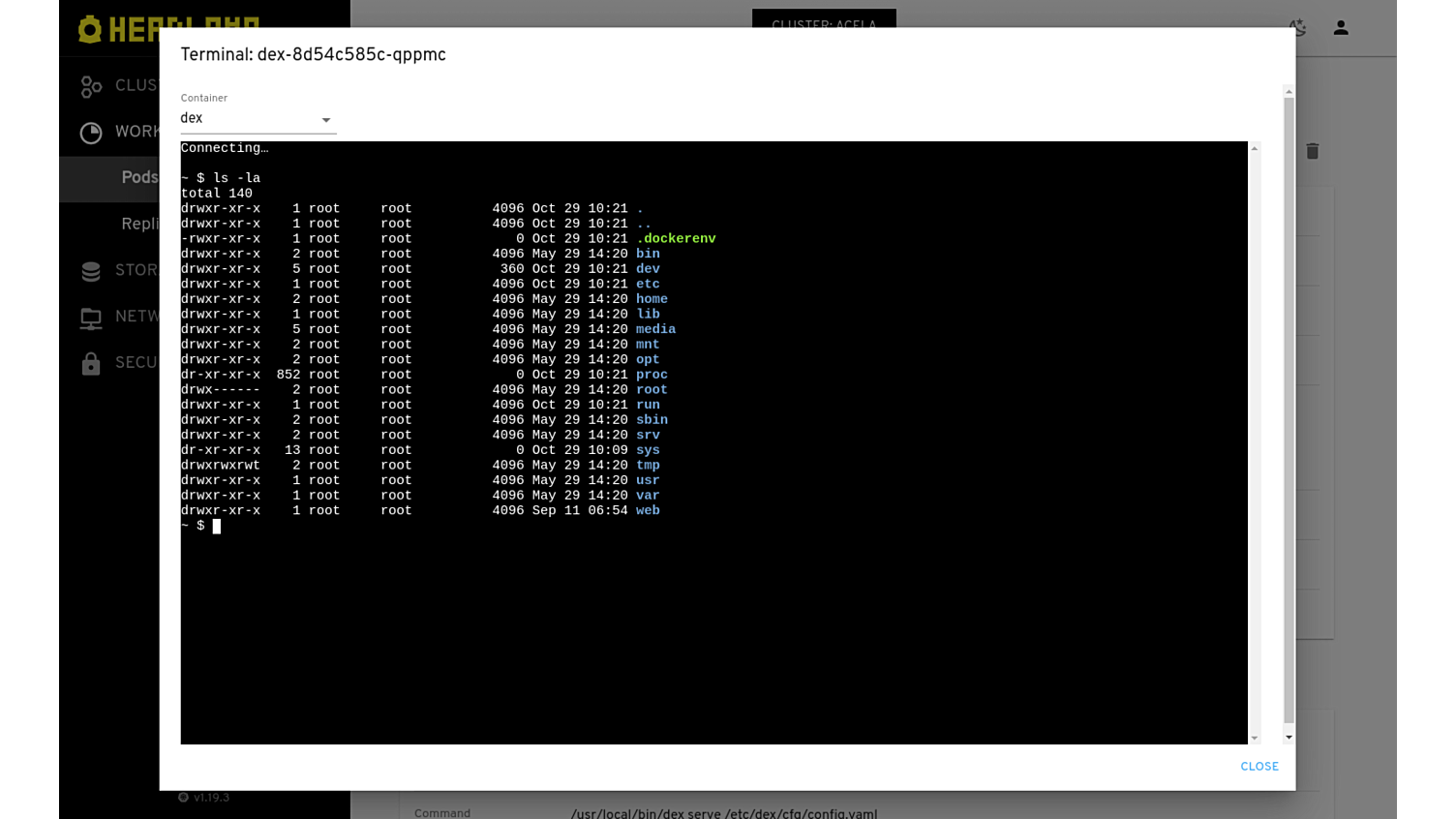
Task: Click the Storage database icon in the sidebar
Action: point(91,271)
